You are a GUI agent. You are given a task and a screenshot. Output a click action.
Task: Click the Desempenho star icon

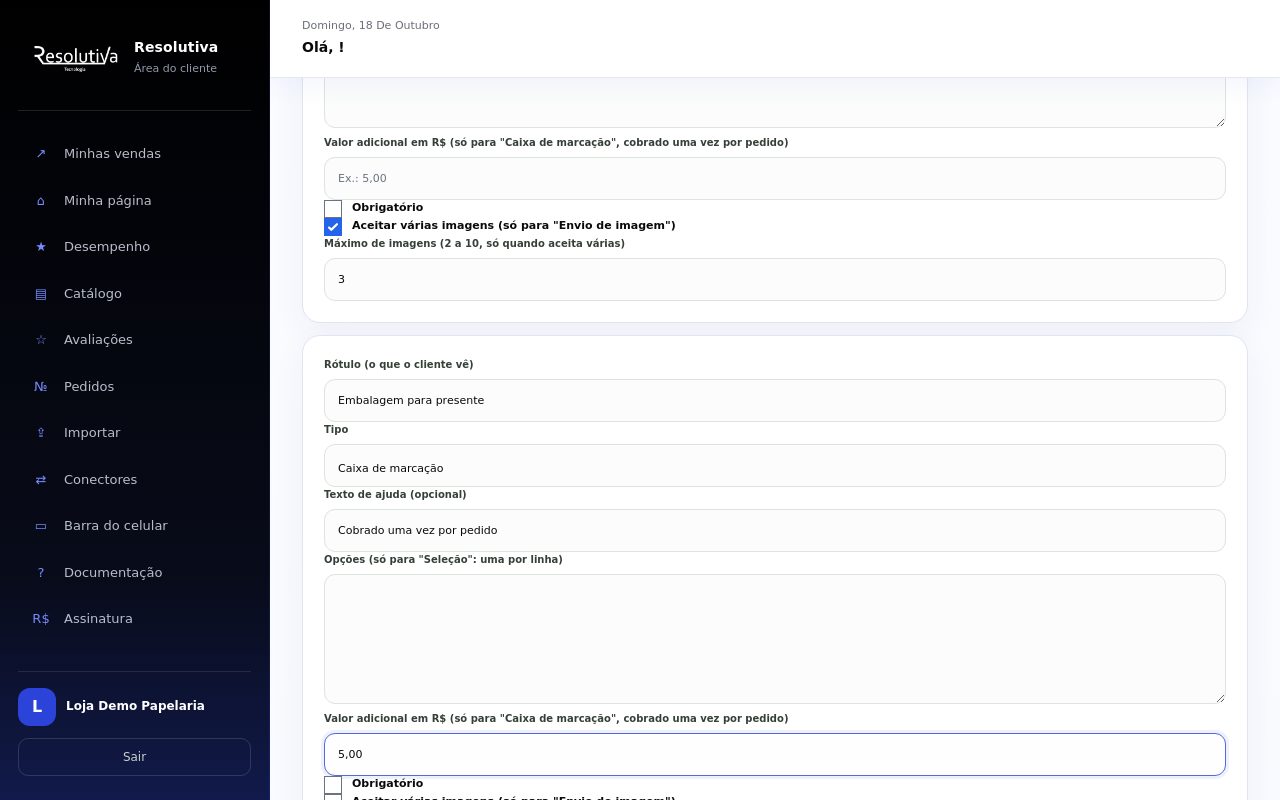tap(41, 247)
